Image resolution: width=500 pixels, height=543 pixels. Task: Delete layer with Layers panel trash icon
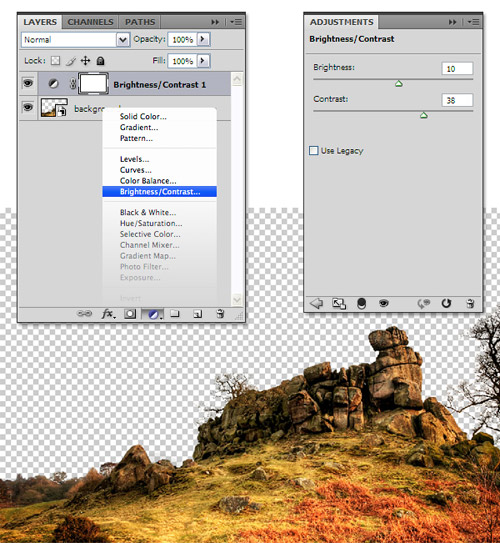220,314
